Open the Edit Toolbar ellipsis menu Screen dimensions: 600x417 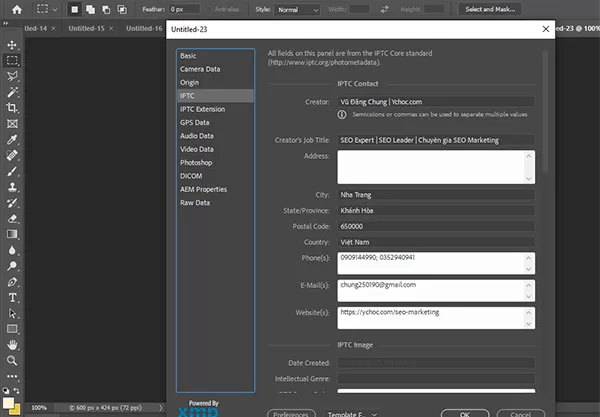click(12, 376)
